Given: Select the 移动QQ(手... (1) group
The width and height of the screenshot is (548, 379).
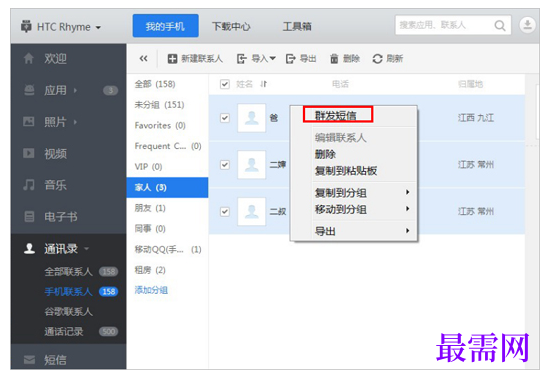Looking at the screenshot, I should (167, 249).
